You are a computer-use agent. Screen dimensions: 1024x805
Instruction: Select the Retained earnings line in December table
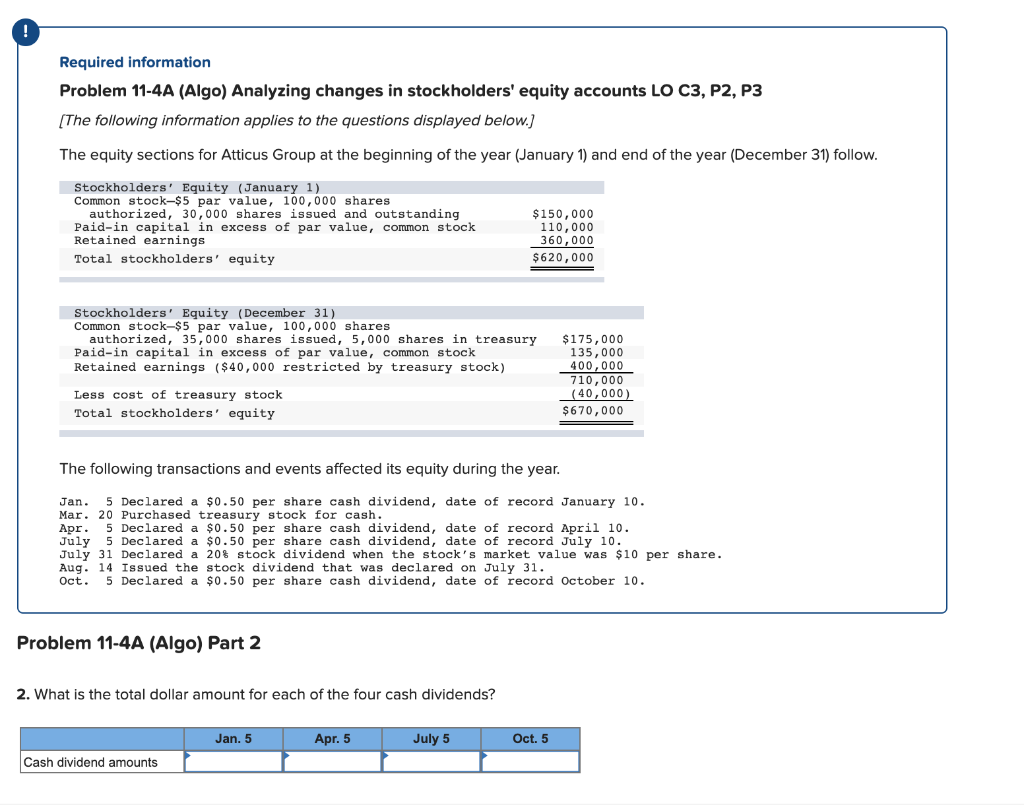[x=282, y=365]
